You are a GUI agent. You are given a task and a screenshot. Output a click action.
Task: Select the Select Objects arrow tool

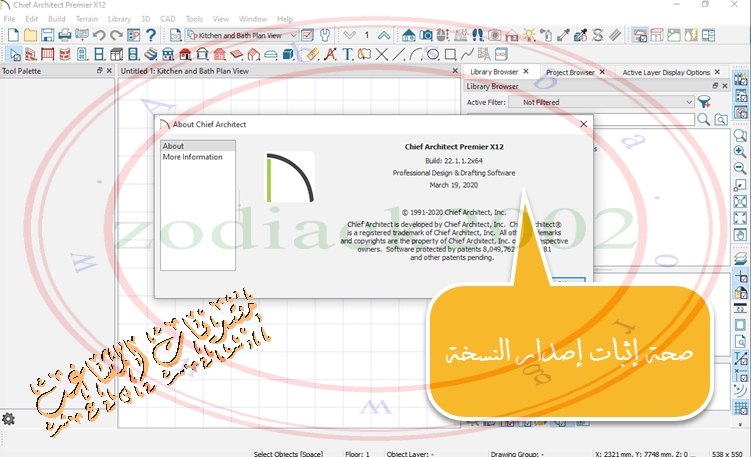coord(14,54)
